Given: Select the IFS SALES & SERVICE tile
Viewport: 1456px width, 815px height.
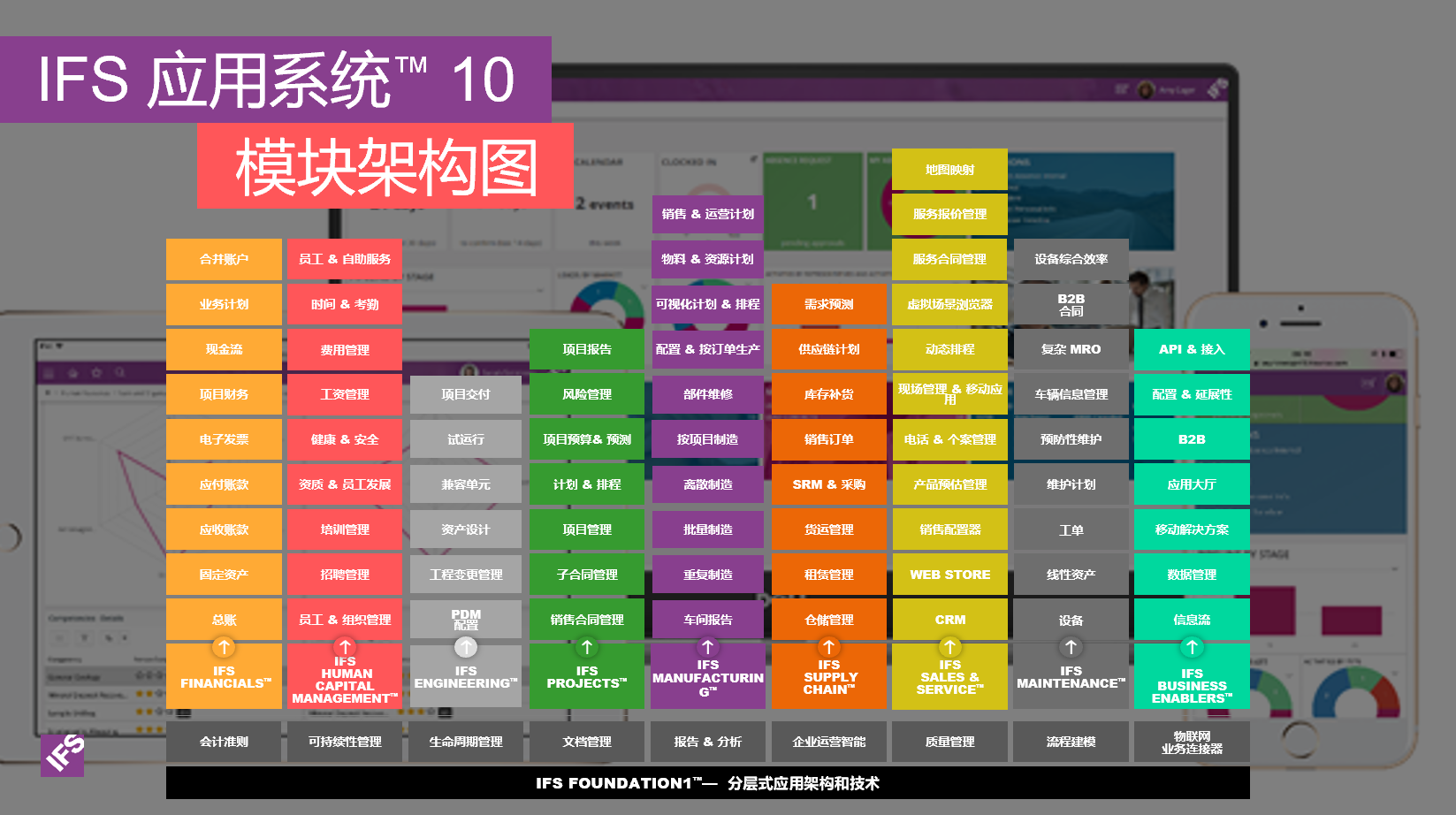Looking at the screenshot, I should tap(949, 676).
